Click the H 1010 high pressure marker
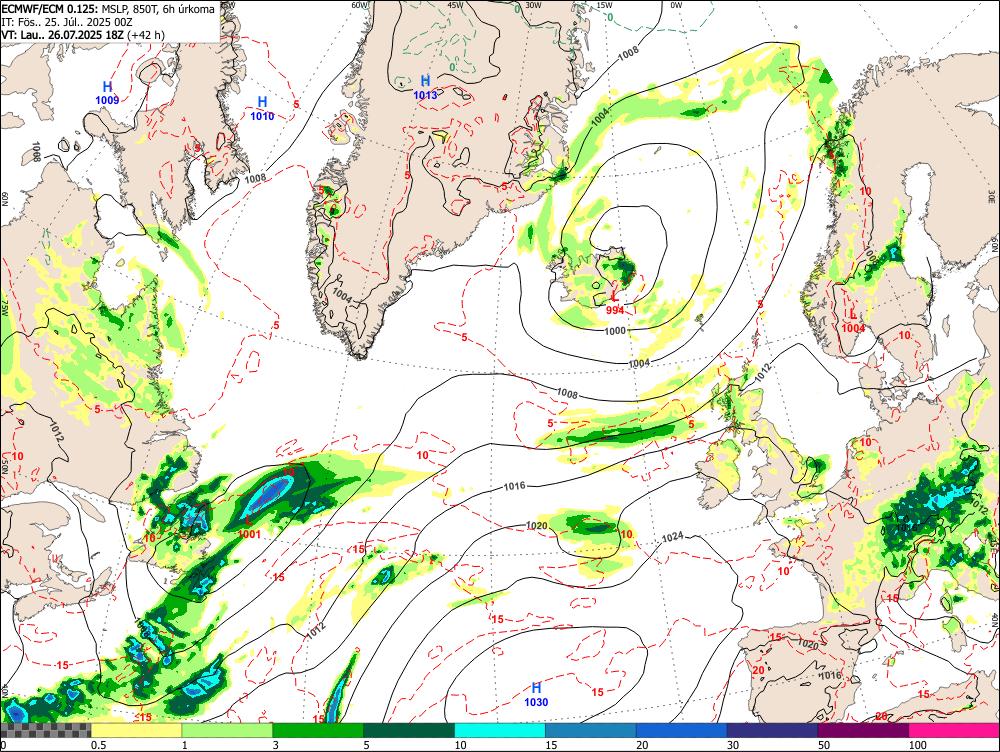This screenshot has width=1000, height=752. [262, 108]
